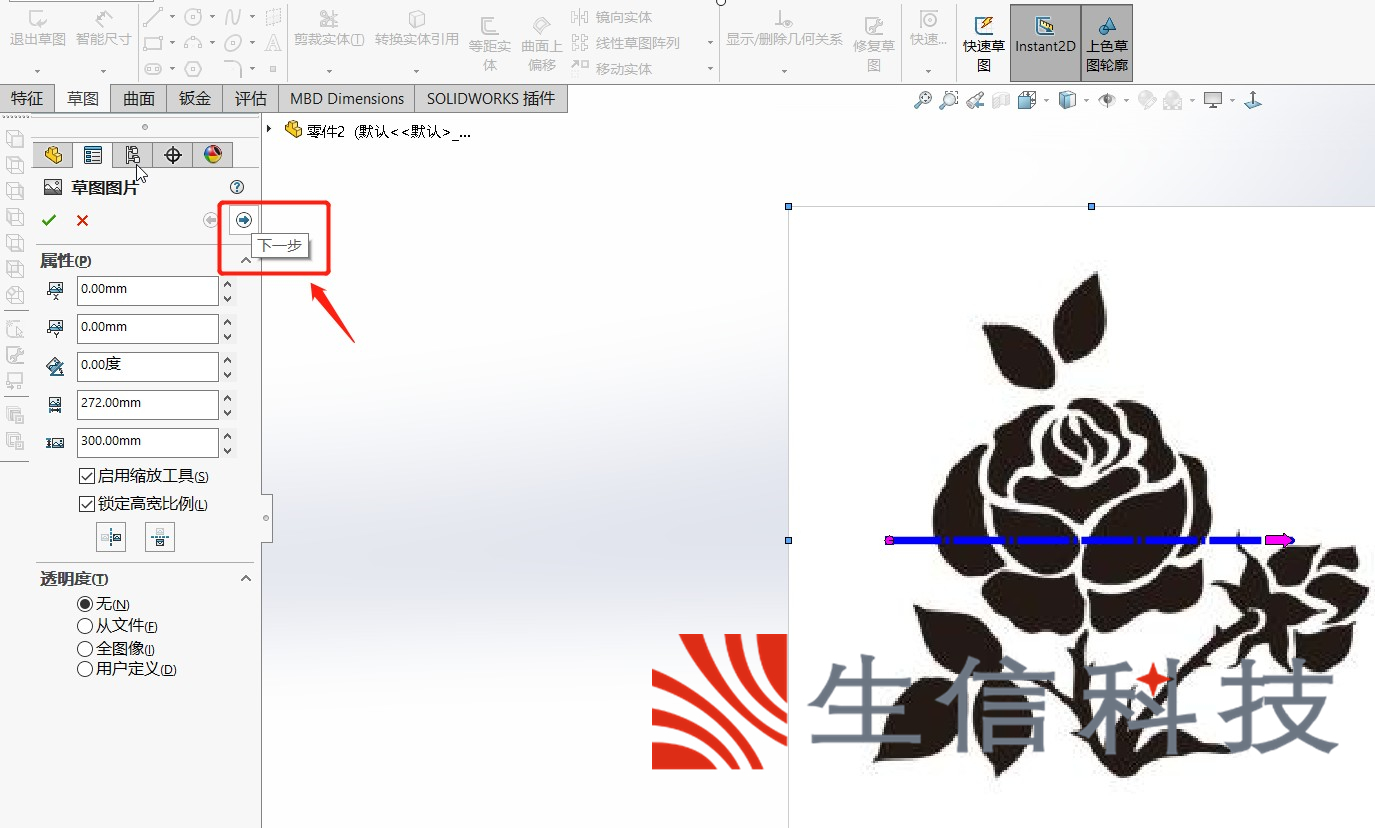
Task: Click the blue scale tool line
Action: pos(1075,541)
